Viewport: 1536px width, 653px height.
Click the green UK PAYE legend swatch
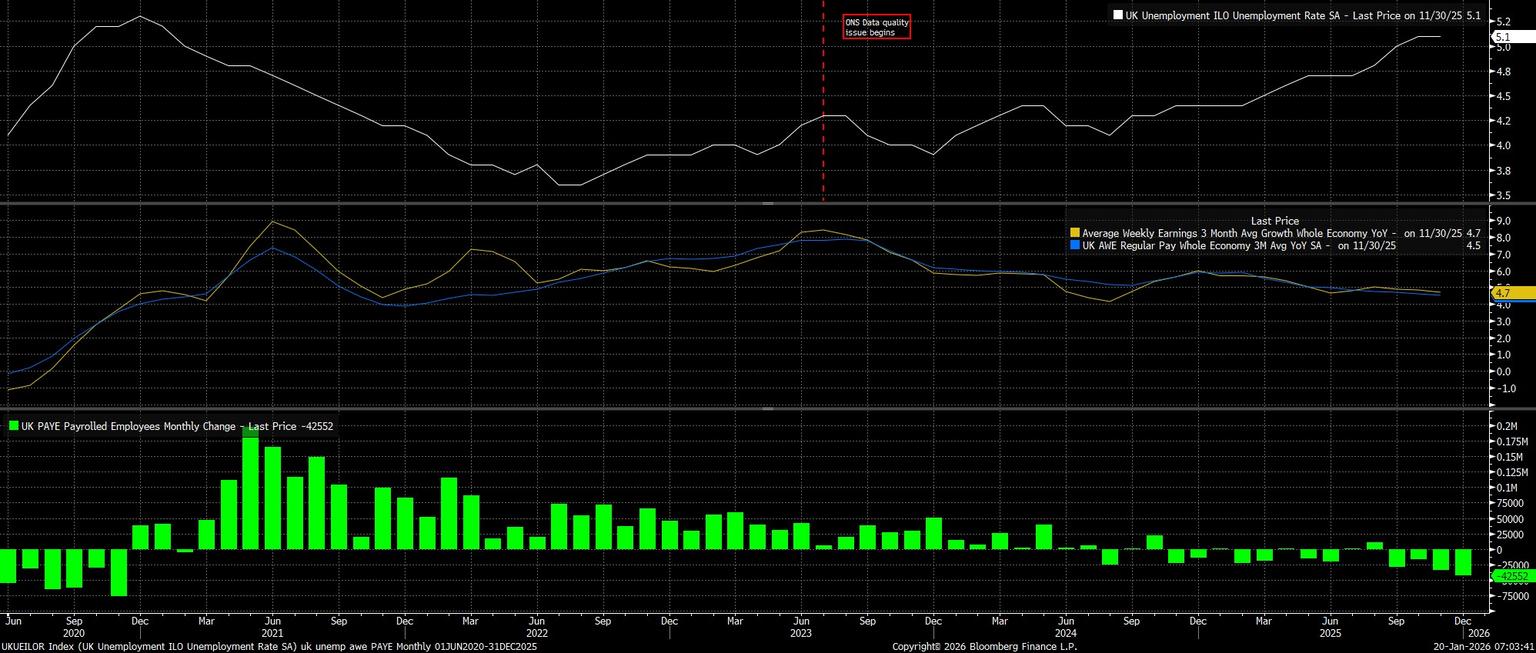coord(13,426)
